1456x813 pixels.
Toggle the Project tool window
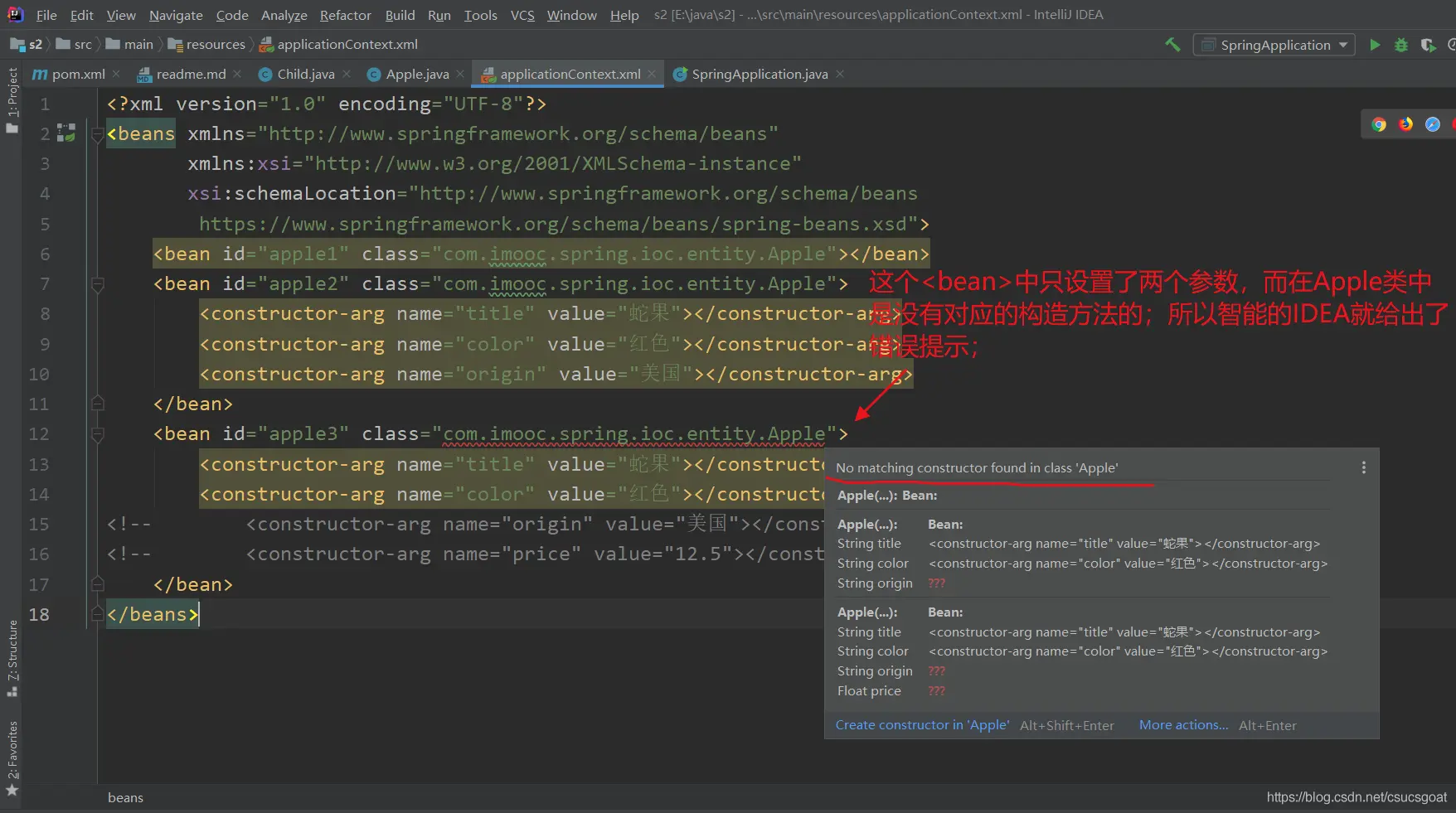point(12,99)
